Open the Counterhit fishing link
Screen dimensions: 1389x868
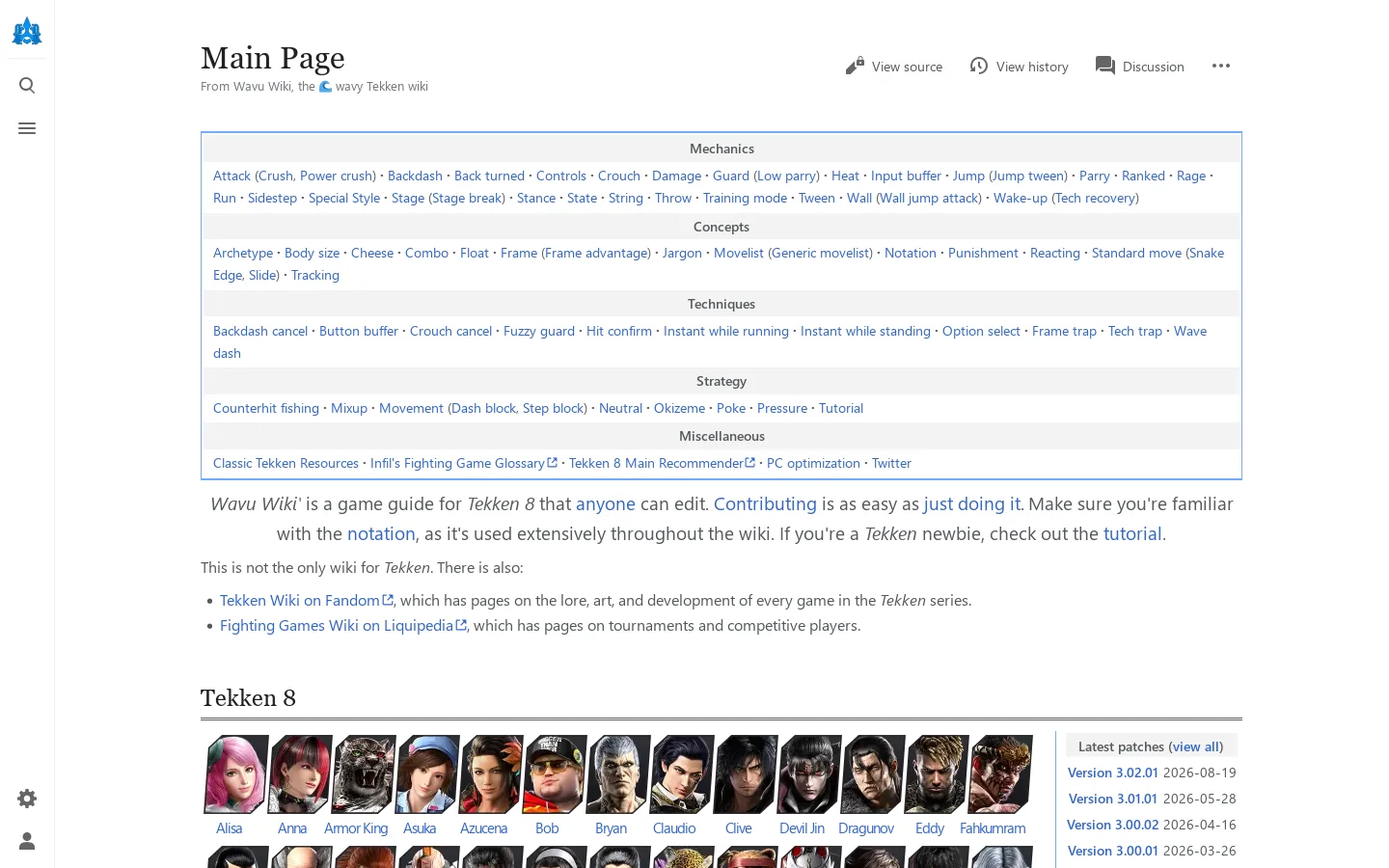click(x=266, y=408)
